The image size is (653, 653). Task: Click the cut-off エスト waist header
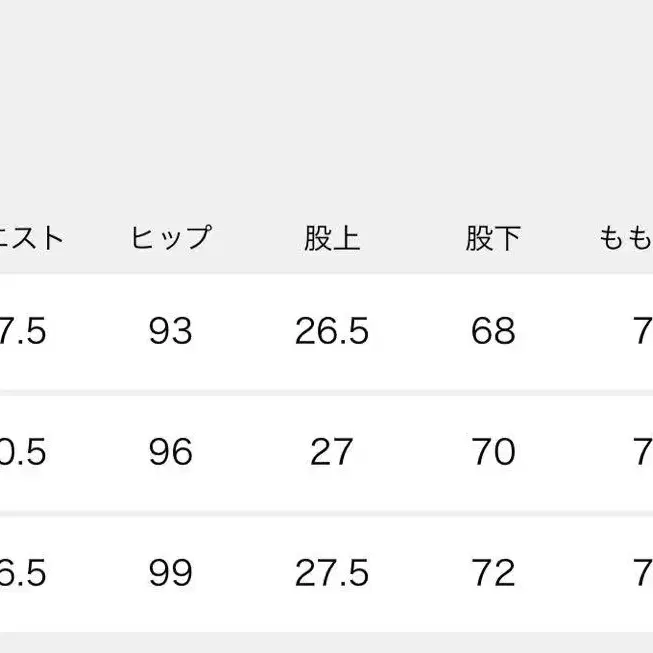[x=32, y=238]
